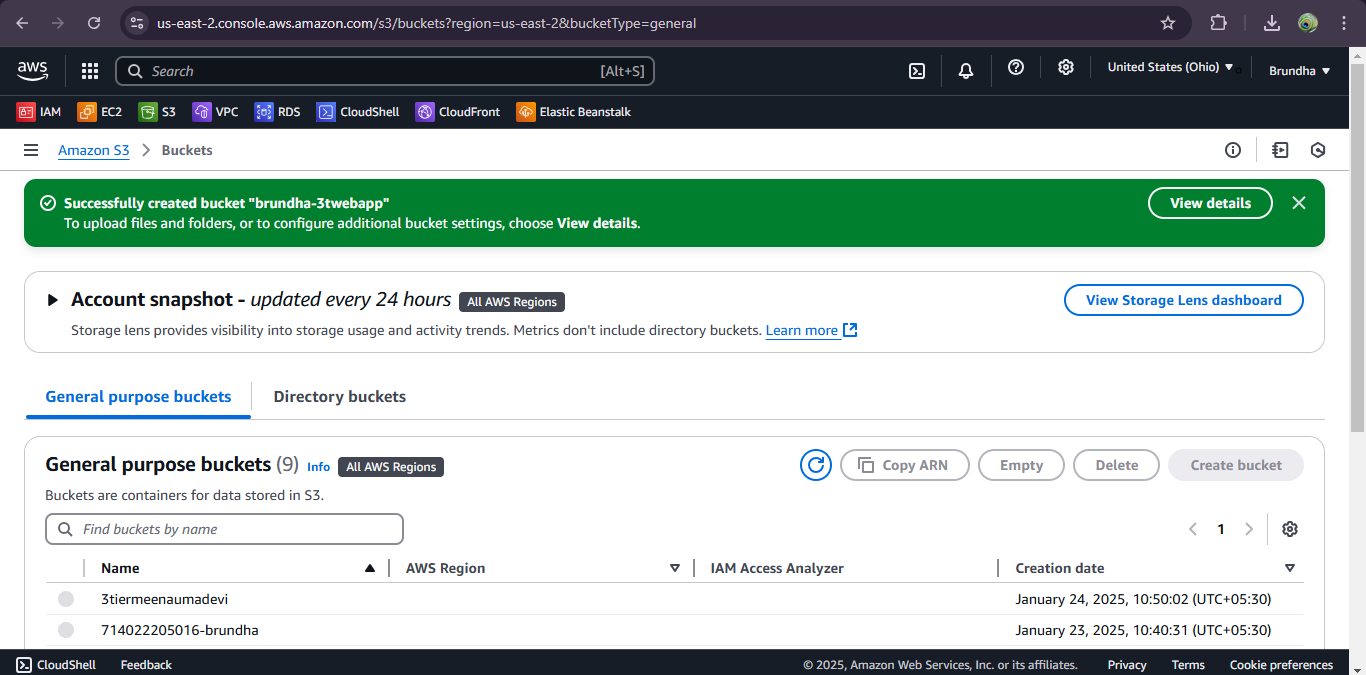The image size is (1366, 675).
Task: Open Feedback in the footer
Action: tap(146, 665)
